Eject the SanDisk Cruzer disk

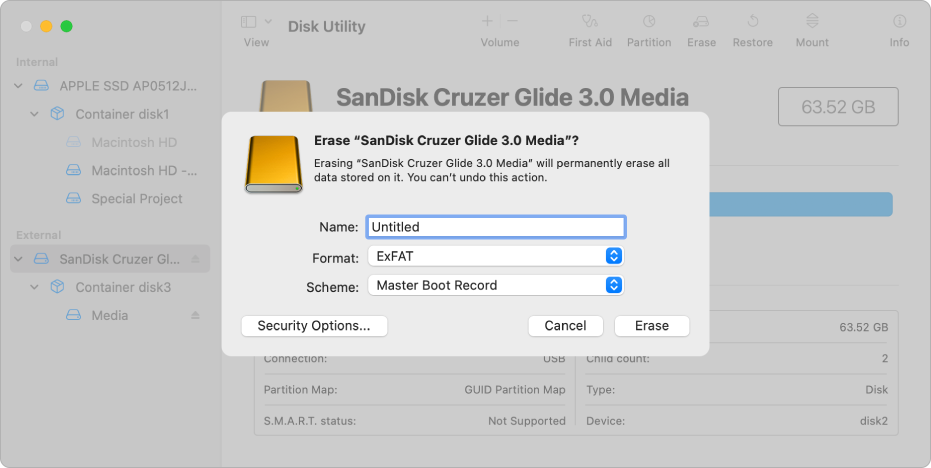point(195,259)
